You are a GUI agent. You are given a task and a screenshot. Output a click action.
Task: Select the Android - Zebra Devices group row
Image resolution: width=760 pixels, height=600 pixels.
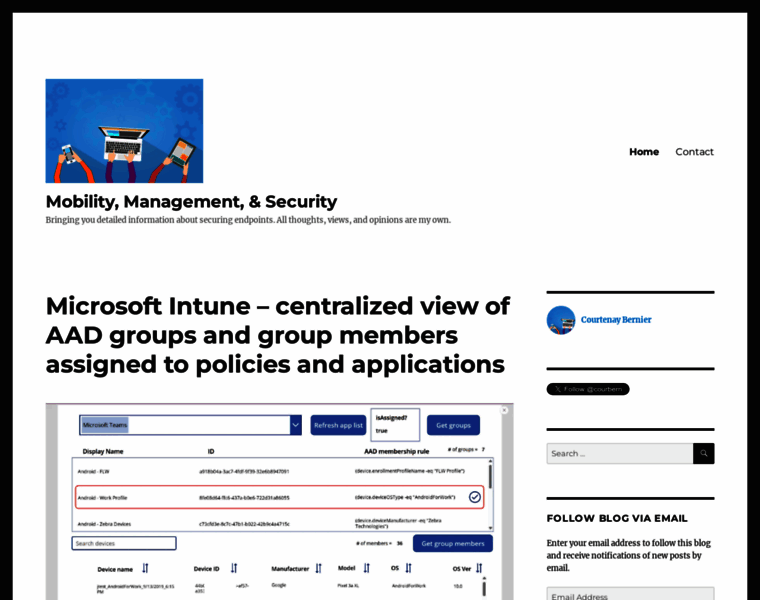point(280,523)
